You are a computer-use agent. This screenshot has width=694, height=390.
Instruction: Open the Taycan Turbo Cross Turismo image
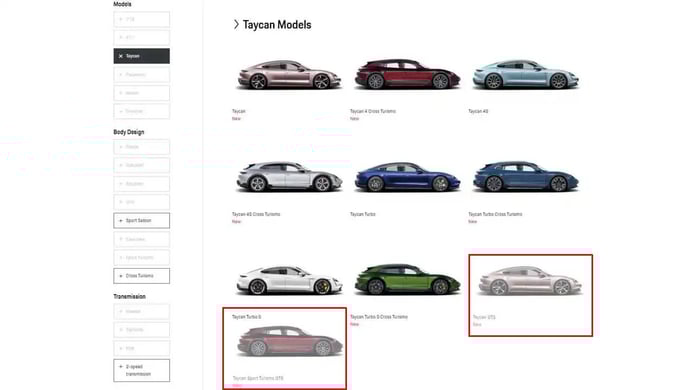[525, 177]
